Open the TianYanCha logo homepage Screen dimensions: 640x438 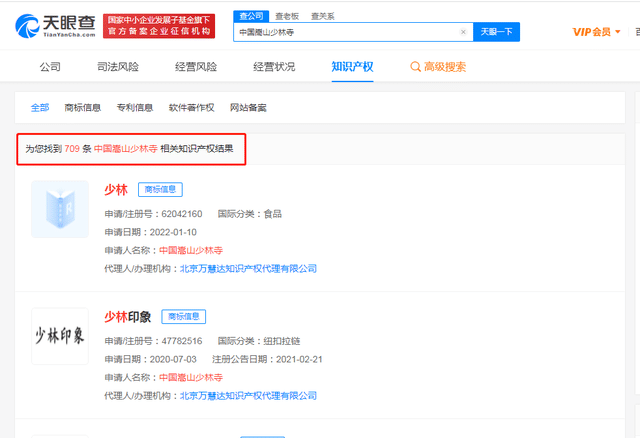tap(55, 26)
